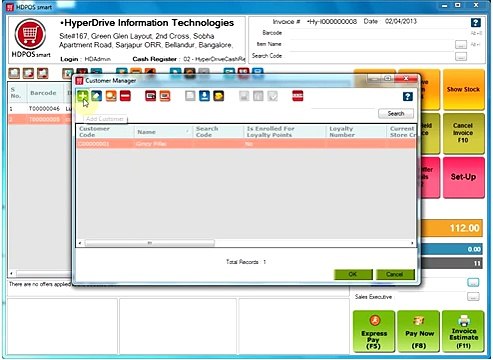
Task: Click the middle greyed-out icon in Customer Manager toolbar
Action: [x=258, y=96]
